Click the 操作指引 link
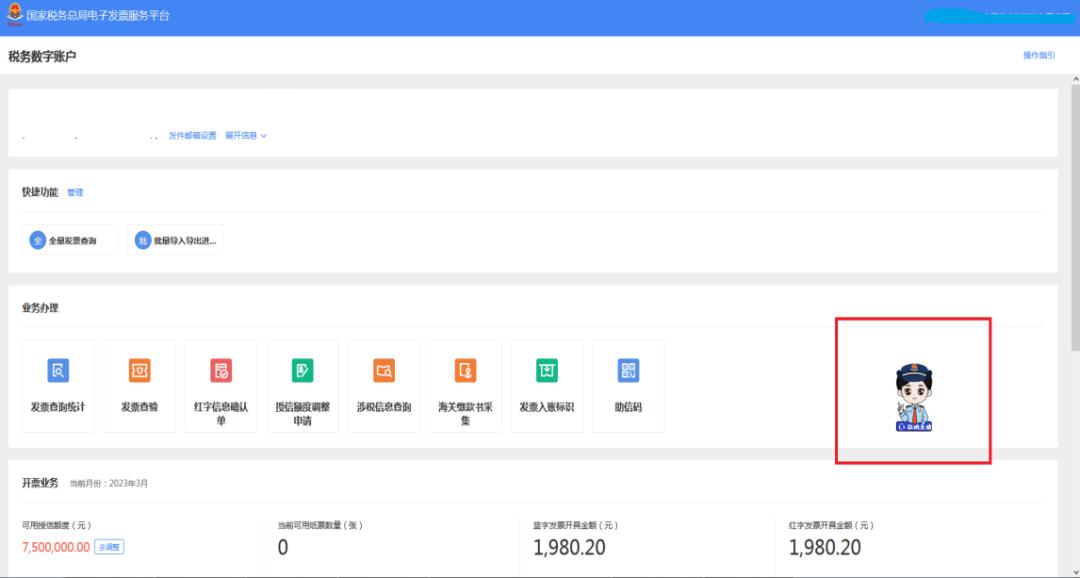1080x578 pixels. (1038, 56)
